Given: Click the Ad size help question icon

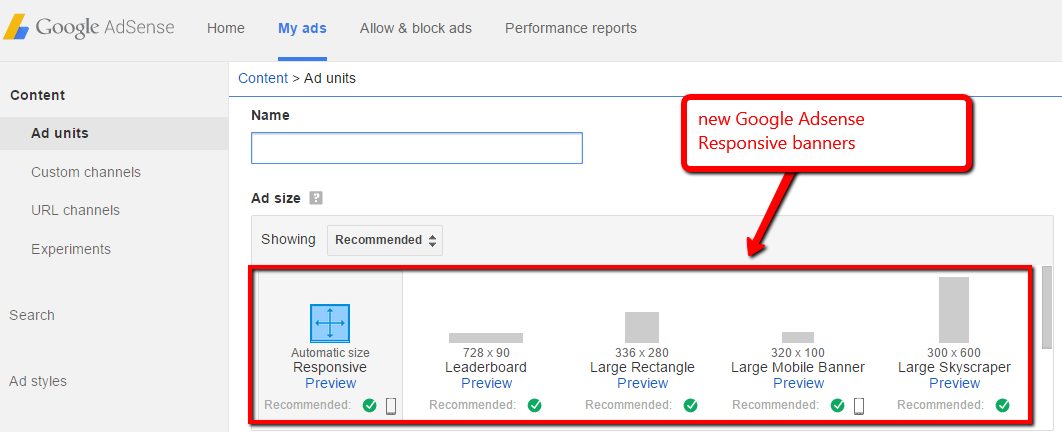Looking at the screenshot, I should pyautogui.click(x=316, y=198).
